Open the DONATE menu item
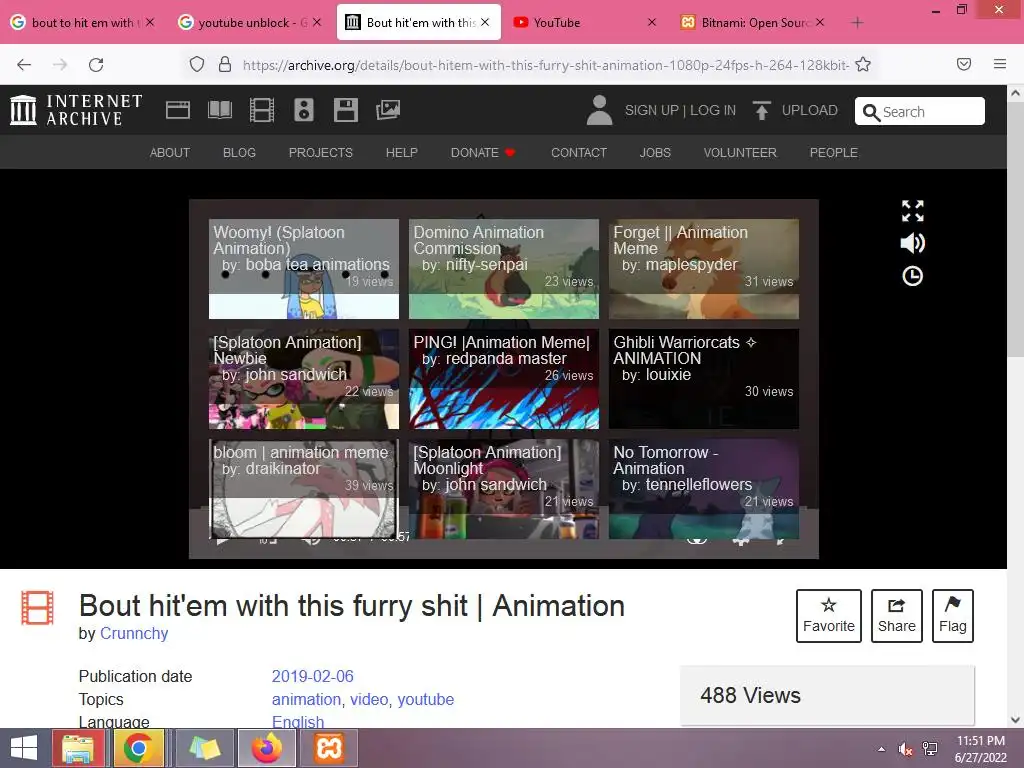 pos(483,152)
